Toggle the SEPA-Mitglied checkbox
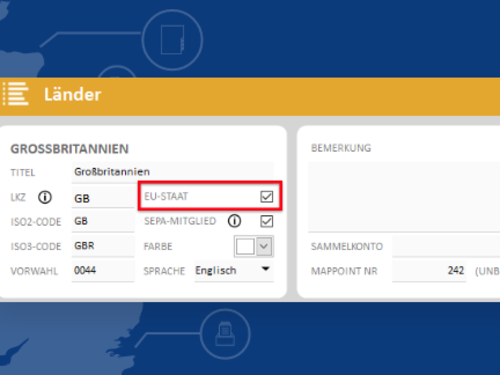Viewport: 500px width, 375px height. (267, 221)
